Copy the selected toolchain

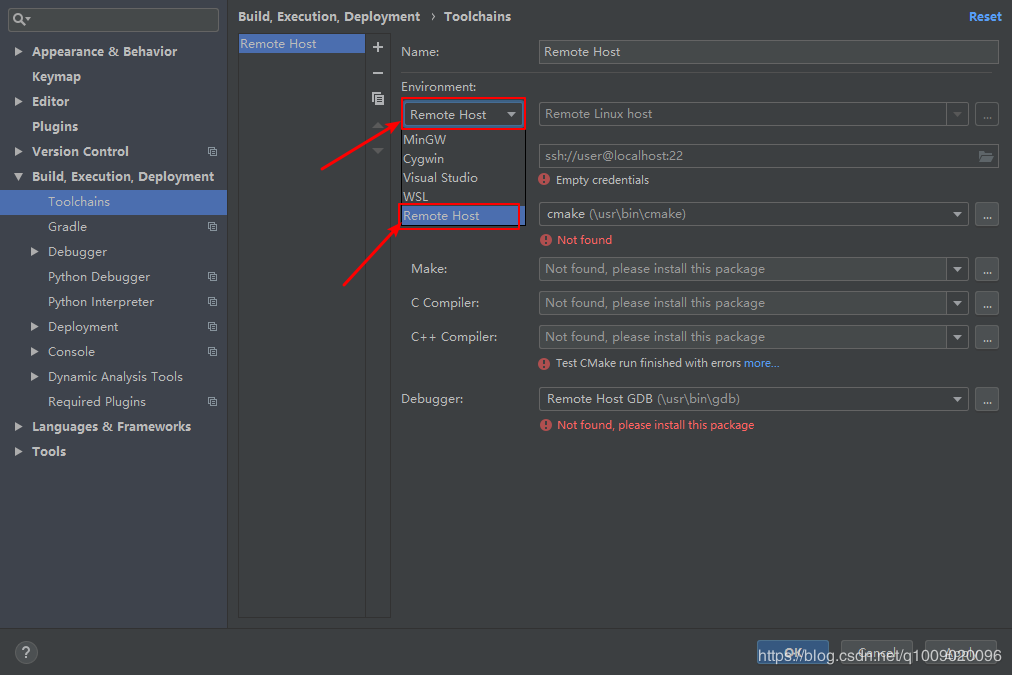378,99
